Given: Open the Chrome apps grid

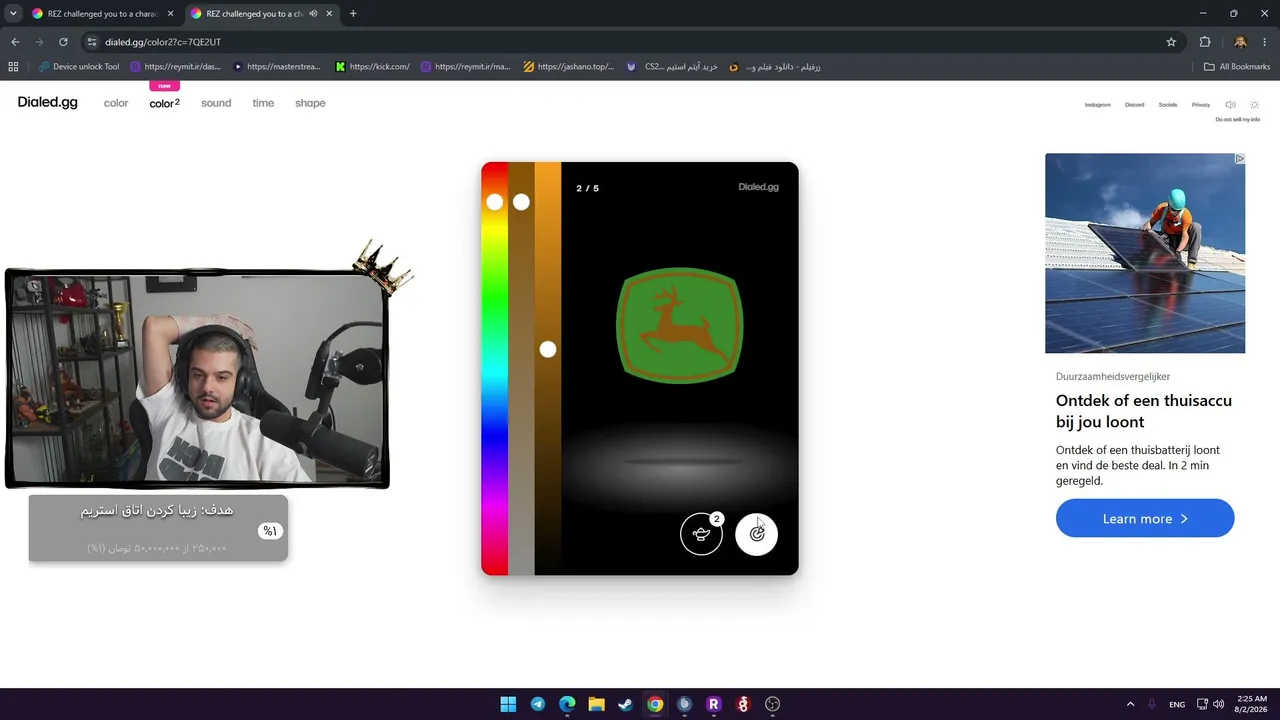Looking at the screenshot, I should coord(13,67).
